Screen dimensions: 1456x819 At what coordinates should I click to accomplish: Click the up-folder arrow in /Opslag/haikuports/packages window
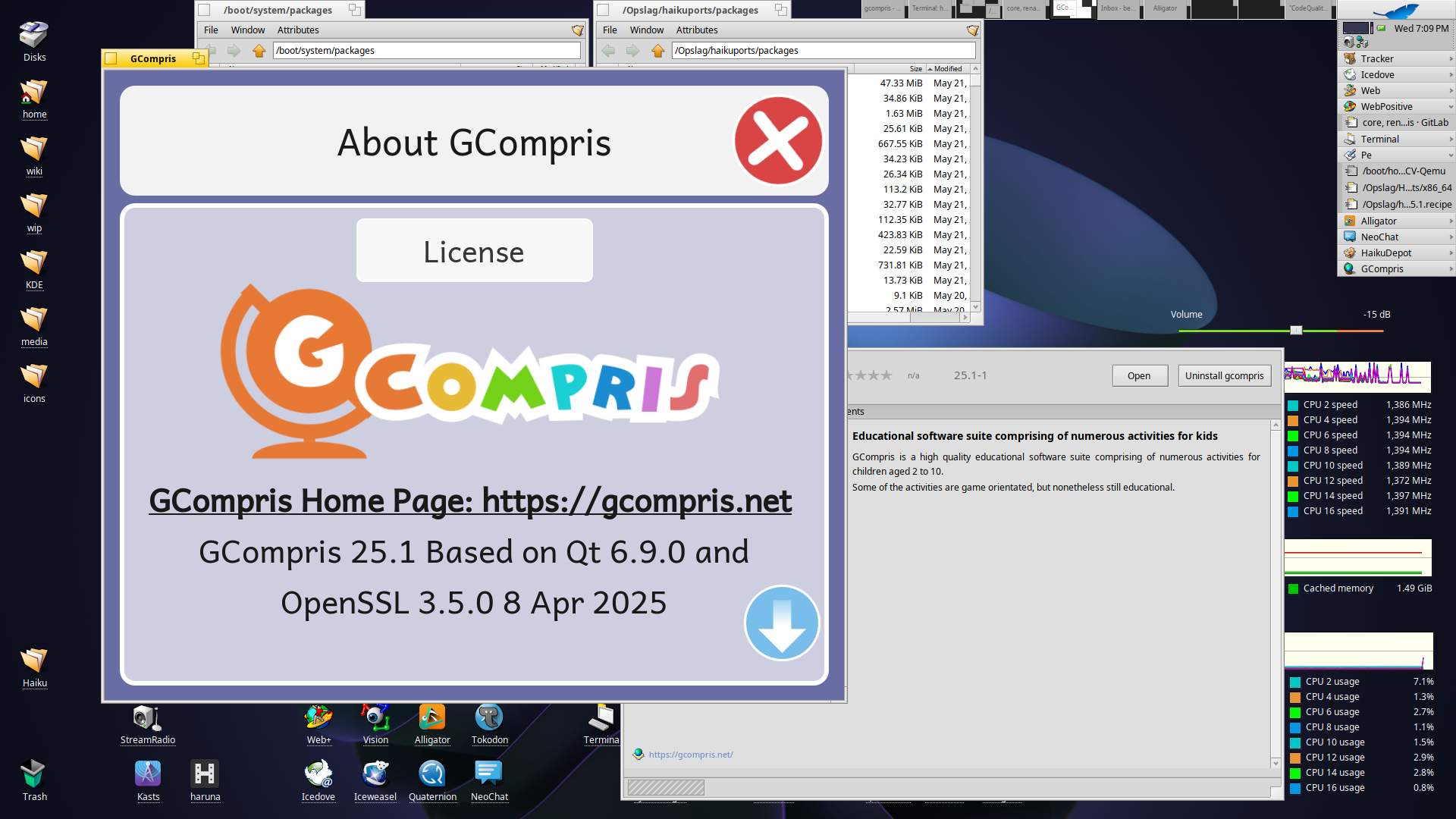(657, 51)
